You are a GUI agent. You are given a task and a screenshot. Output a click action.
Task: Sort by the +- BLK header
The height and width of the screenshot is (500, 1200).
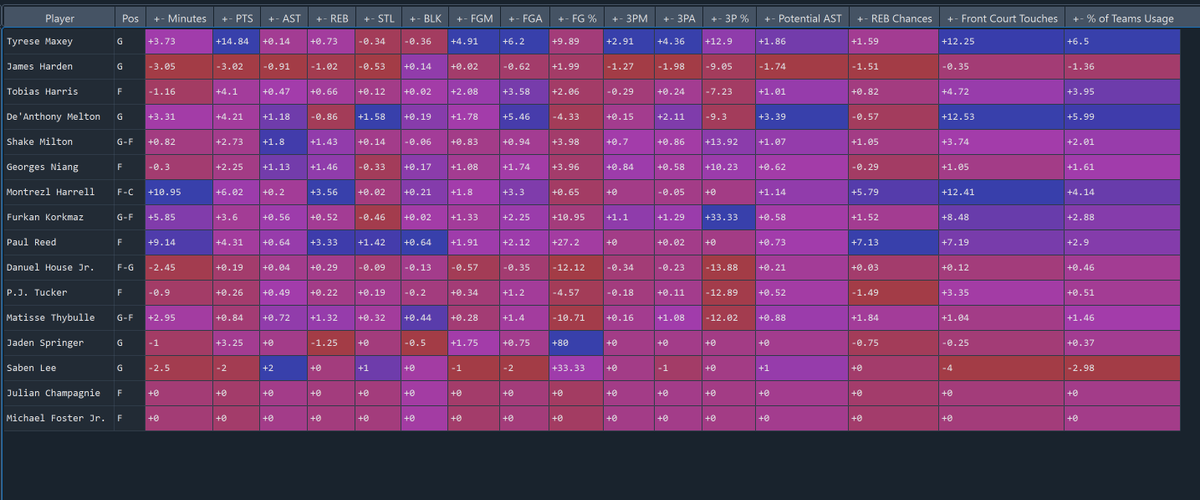click(425, 18)
